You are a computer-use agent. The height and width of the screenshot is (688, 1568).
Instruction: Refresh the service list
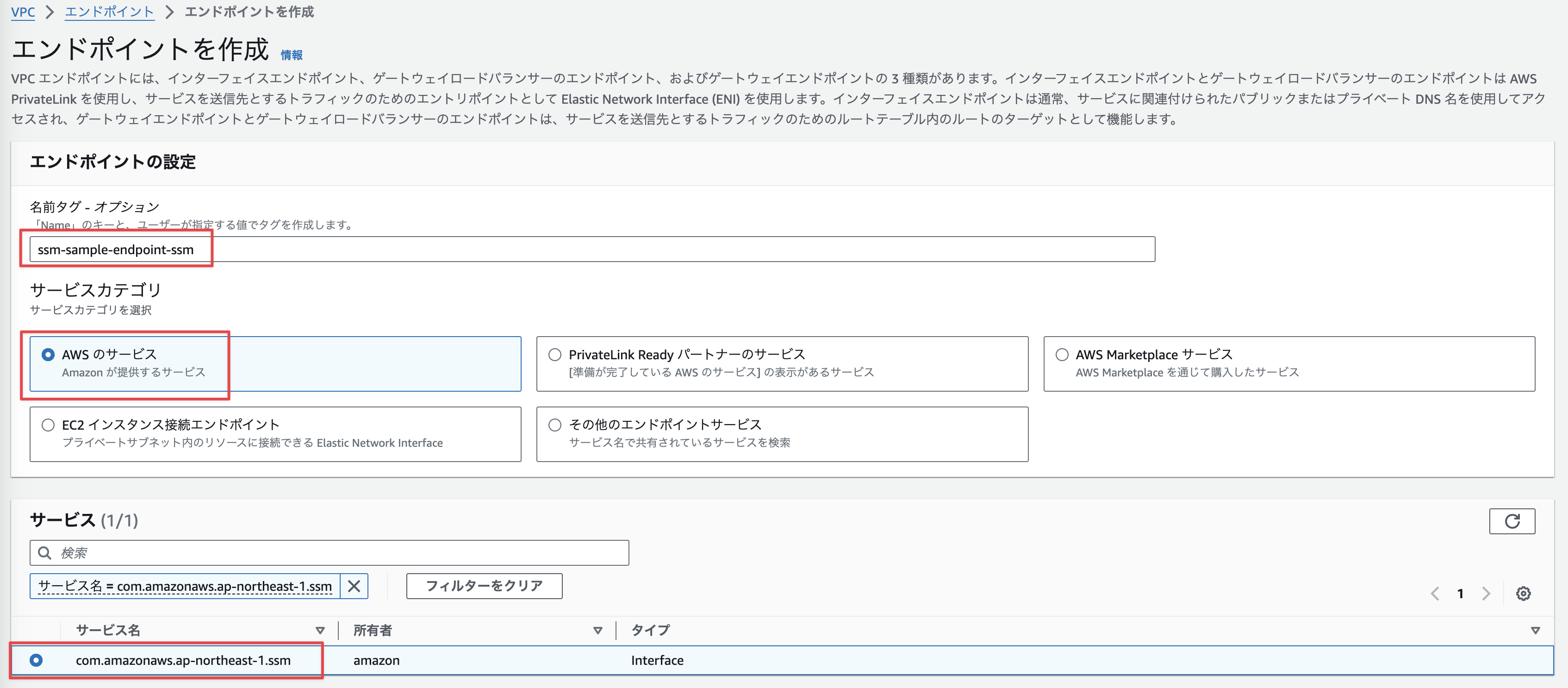pyautogui.click(x=1512, y=521)
